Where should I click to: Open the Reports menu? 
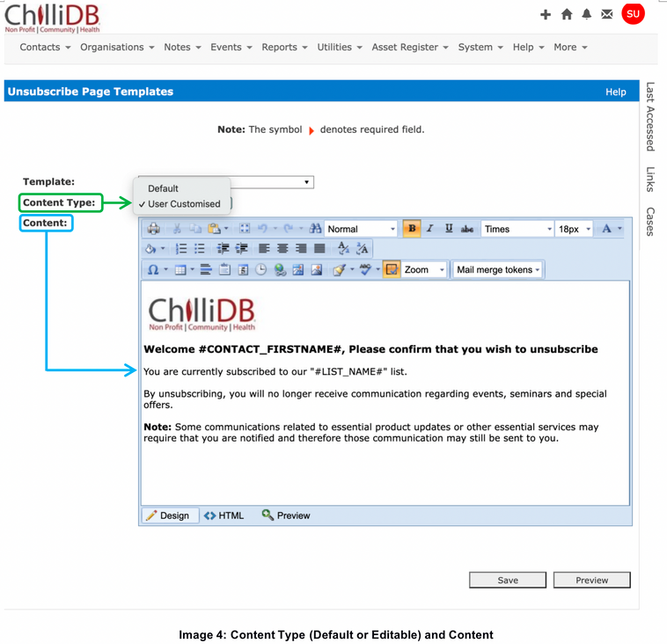click(x=285, y=47)
